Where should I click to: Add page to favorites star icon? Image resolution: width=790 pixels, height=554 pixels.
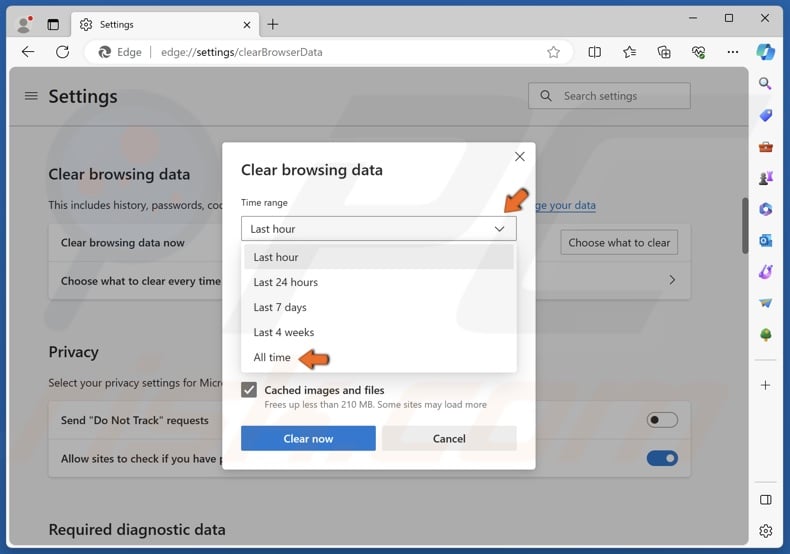pyautogui.click(x=553, y=52)
